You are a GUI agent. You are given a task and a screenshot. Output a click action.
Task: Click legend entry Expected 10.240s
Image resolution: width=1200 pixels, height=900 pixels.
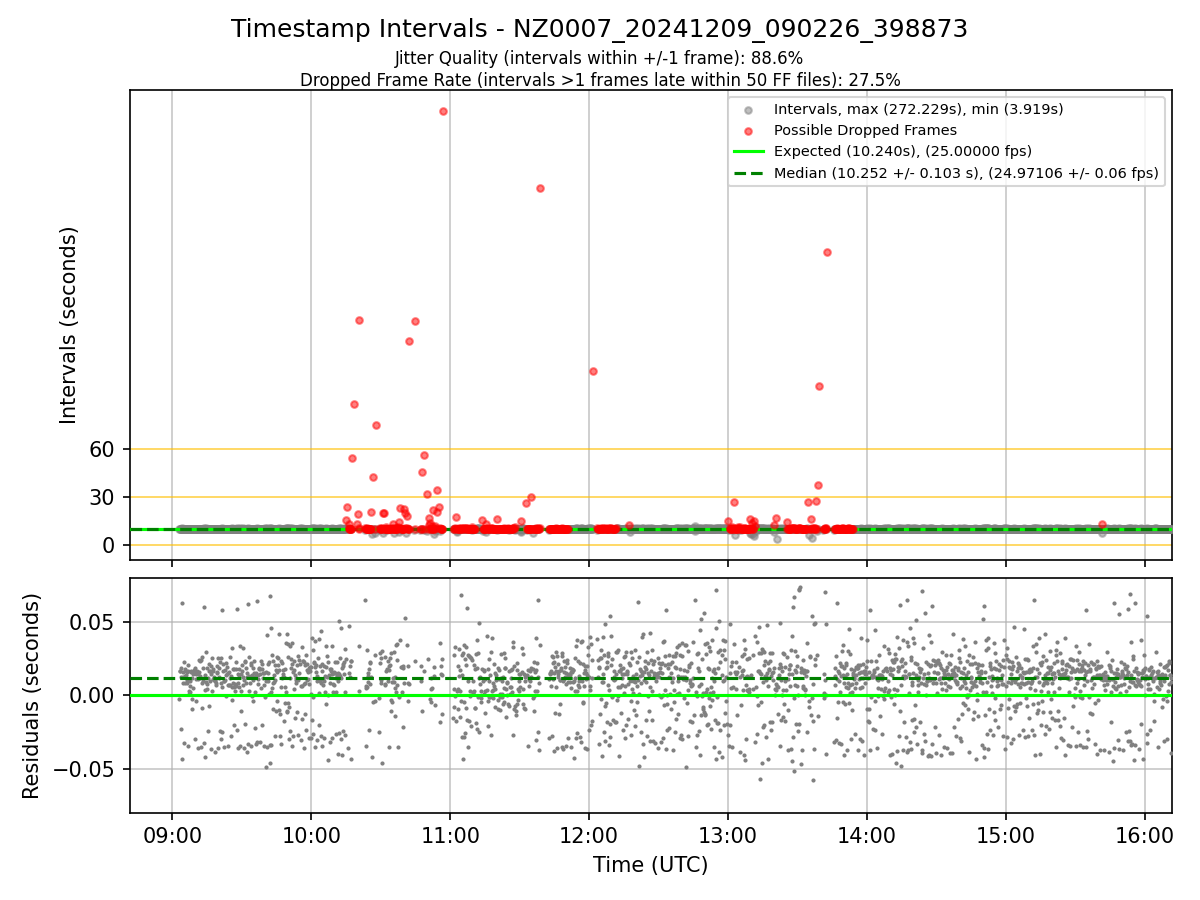pos(903,152)
